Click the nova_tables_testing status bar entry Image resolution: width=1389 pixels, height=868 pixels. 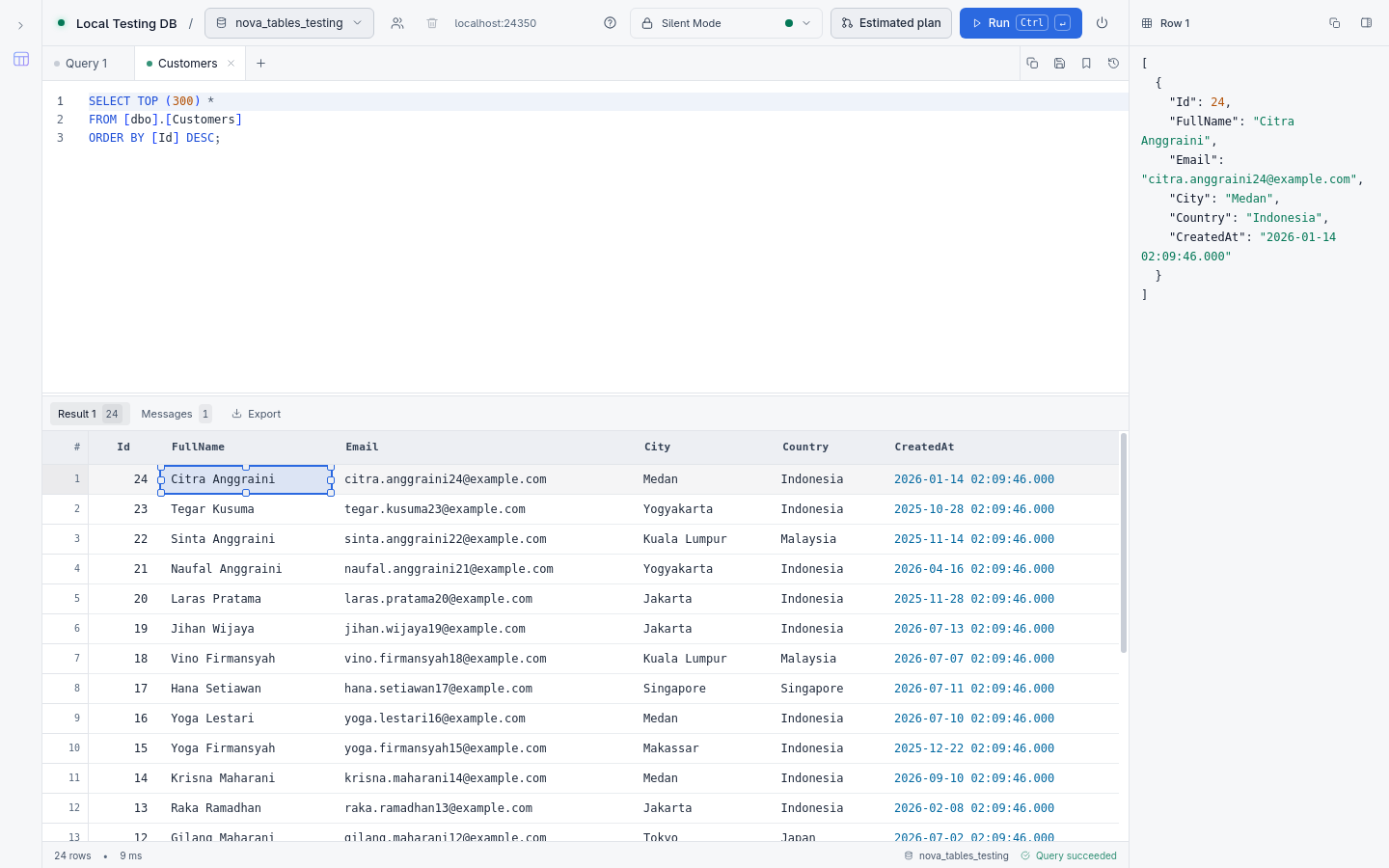coord(957,855)
